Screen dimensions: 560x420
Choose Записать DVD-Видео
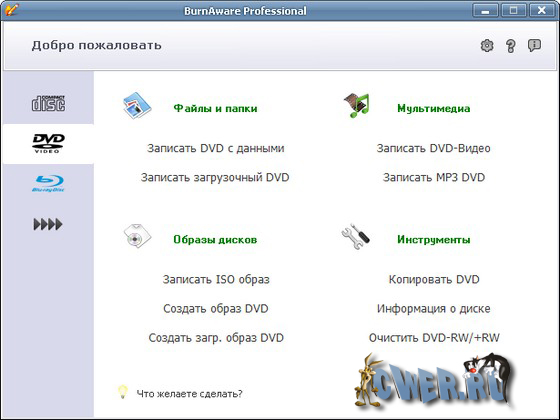tap(434, 148)
